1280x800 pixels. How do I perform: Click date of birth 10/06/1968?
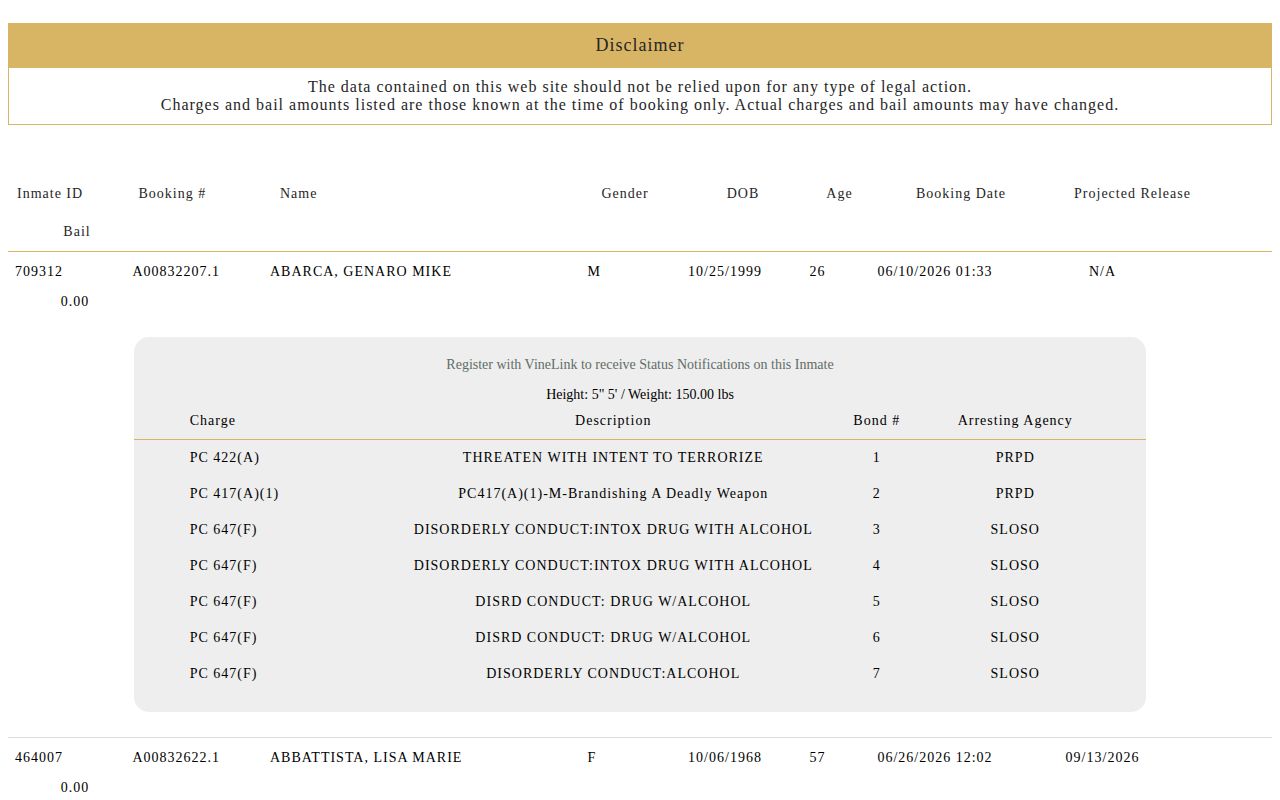click(725, 757)
